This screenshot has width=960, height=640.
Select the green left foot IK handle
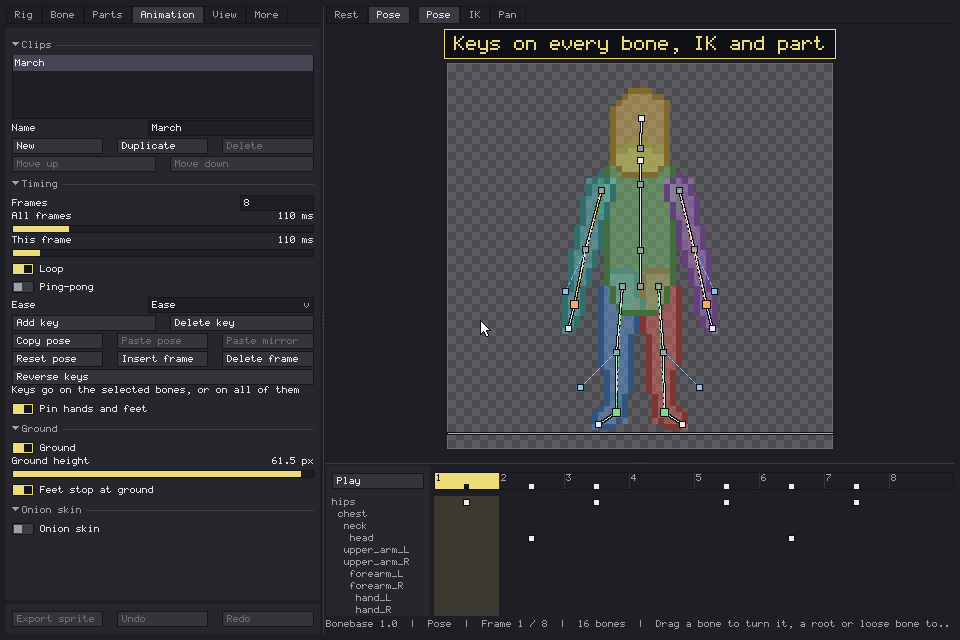(617, 413)
